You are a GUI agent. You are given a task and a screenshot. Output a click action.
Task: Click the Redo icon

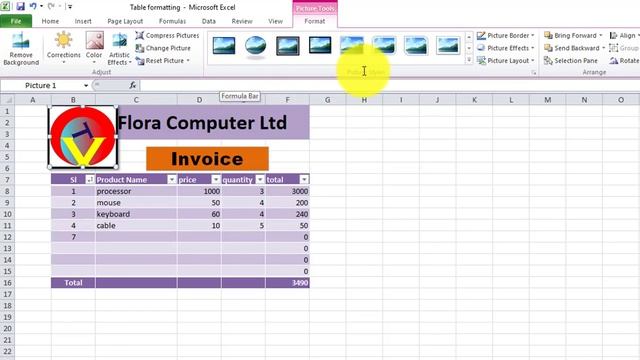click(51, 6)
